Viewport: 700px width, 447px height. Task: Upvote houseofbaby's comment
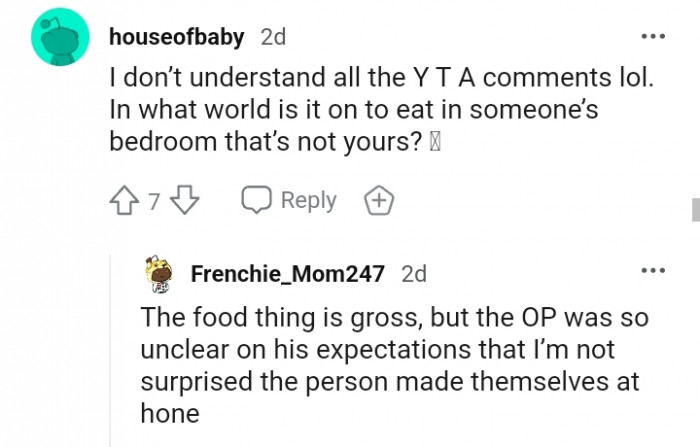point(125,201)
